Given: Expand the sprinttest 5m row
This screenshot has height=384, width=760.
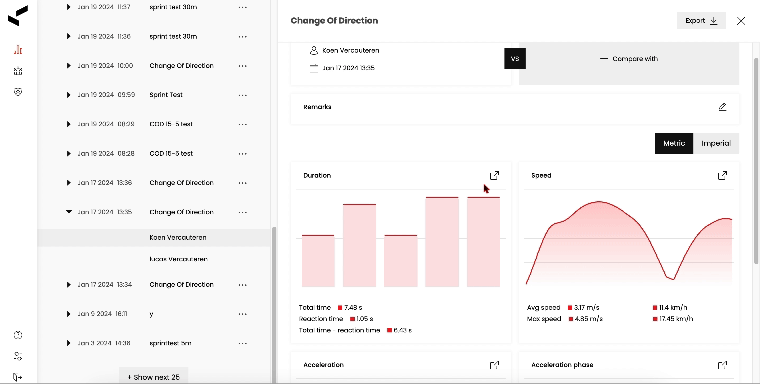Looking at the screenshot, I should [x=68, y=343].
